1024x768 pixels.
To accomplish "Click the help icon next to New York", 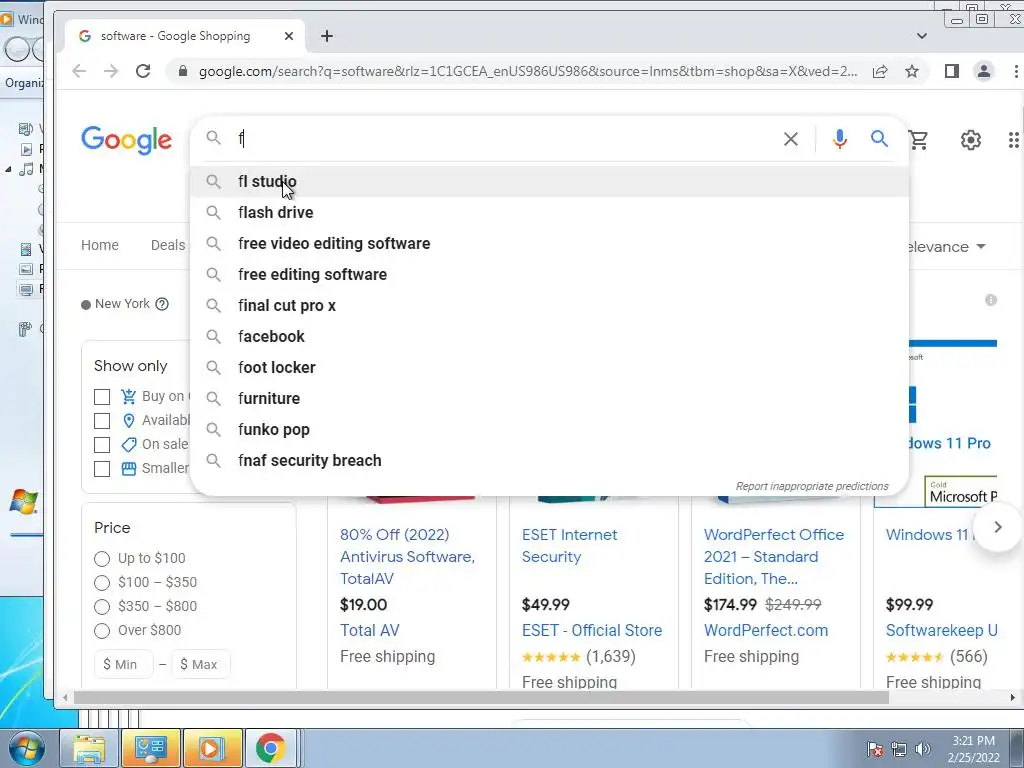I will pos(162,304).
